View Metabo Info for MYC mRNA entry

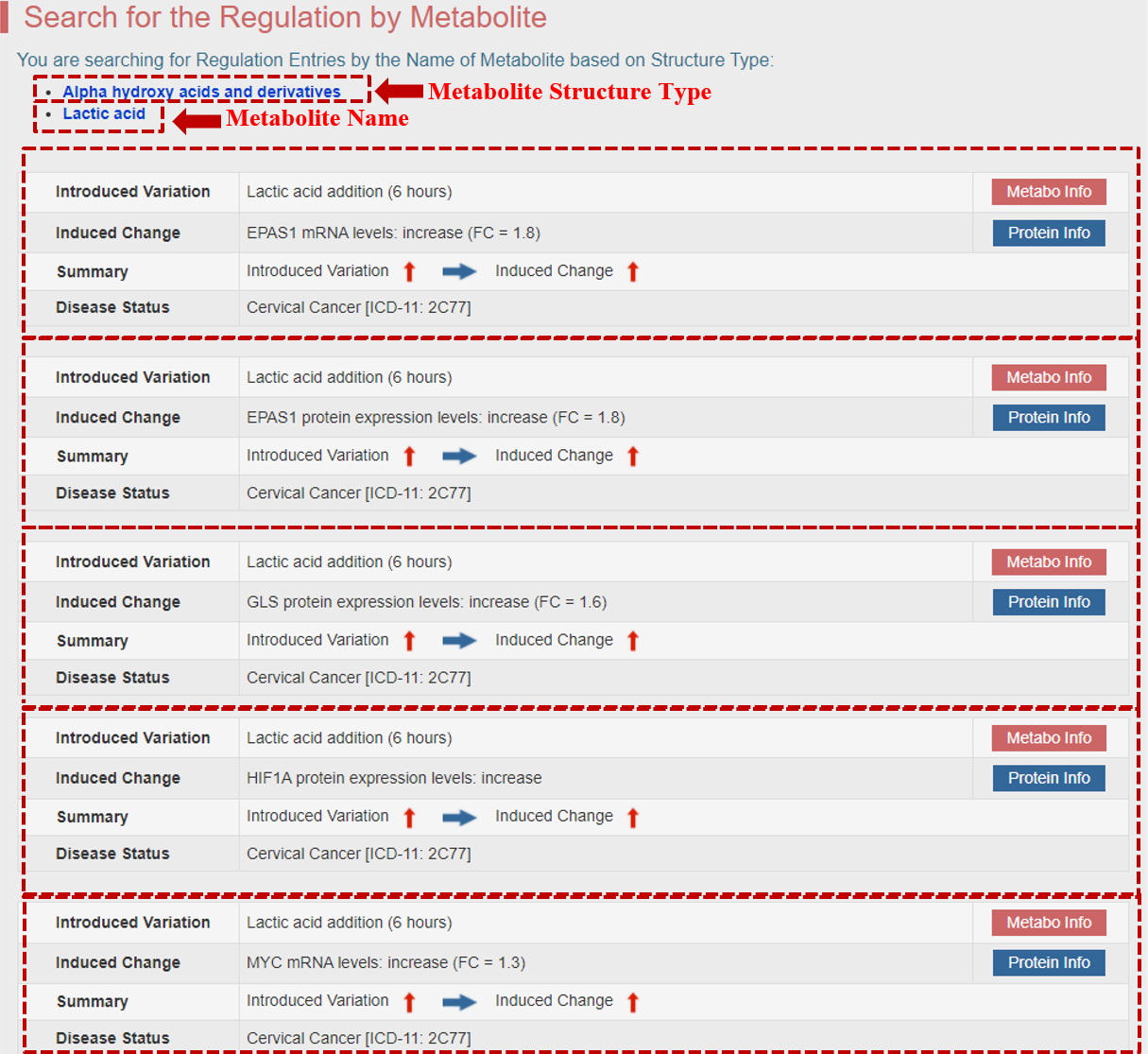pyautogui.click(x=1048, y=923)
